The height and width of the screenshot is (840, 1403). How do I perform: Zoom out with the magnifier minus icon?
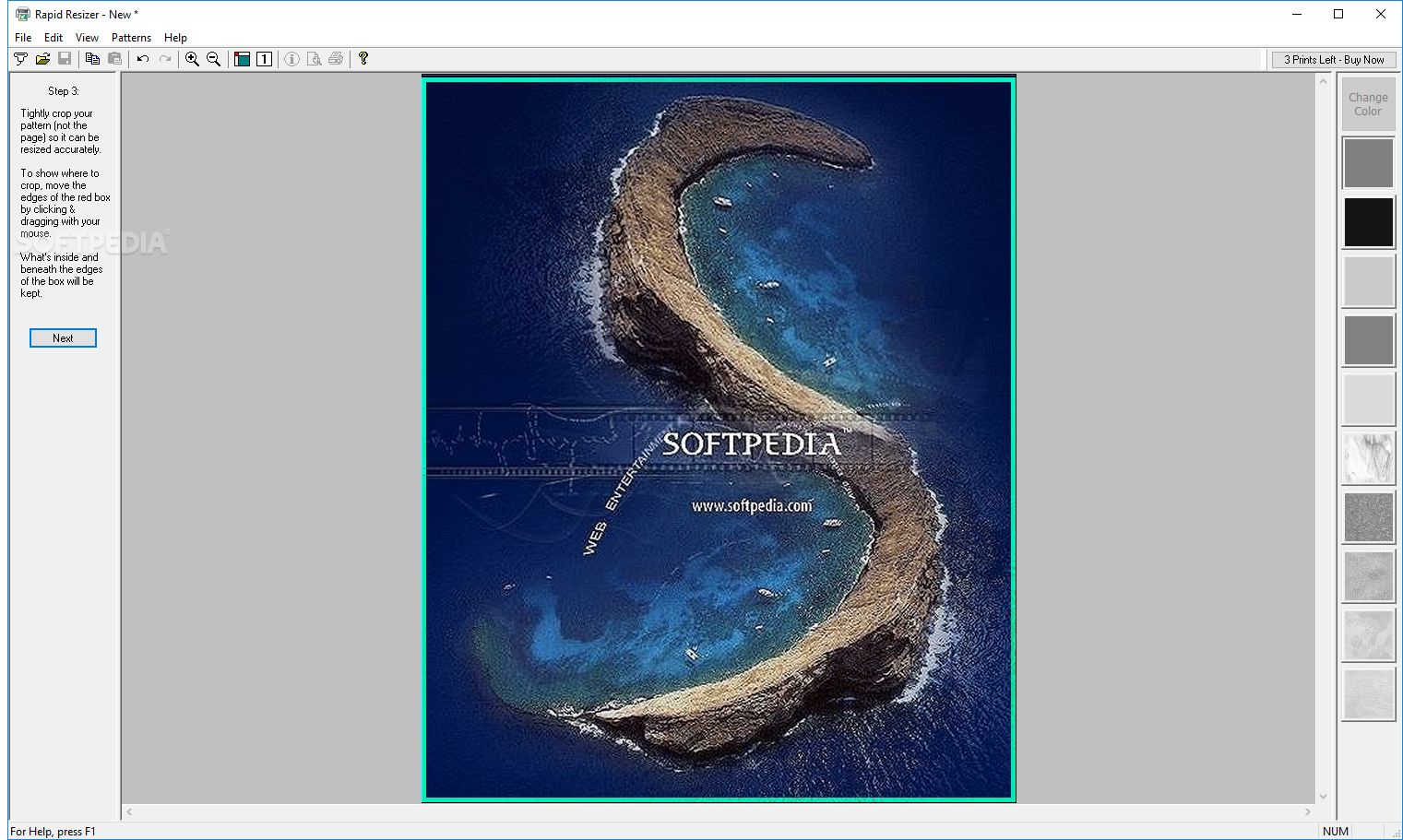click(214, 59)
